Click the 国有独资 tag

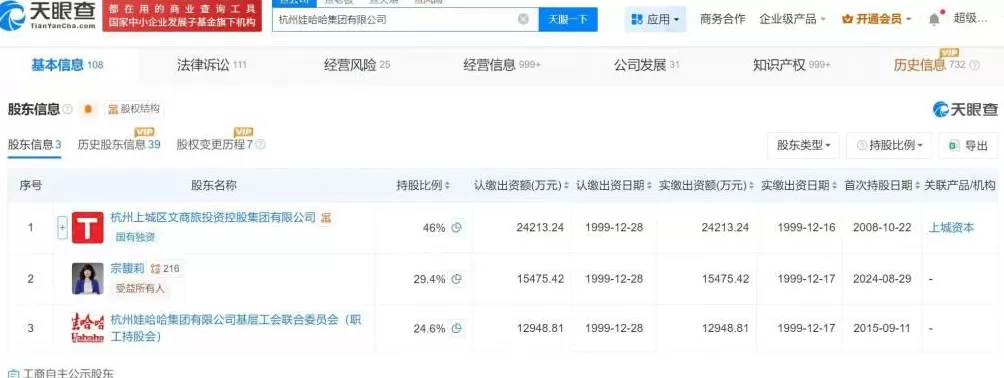point(135,237)
